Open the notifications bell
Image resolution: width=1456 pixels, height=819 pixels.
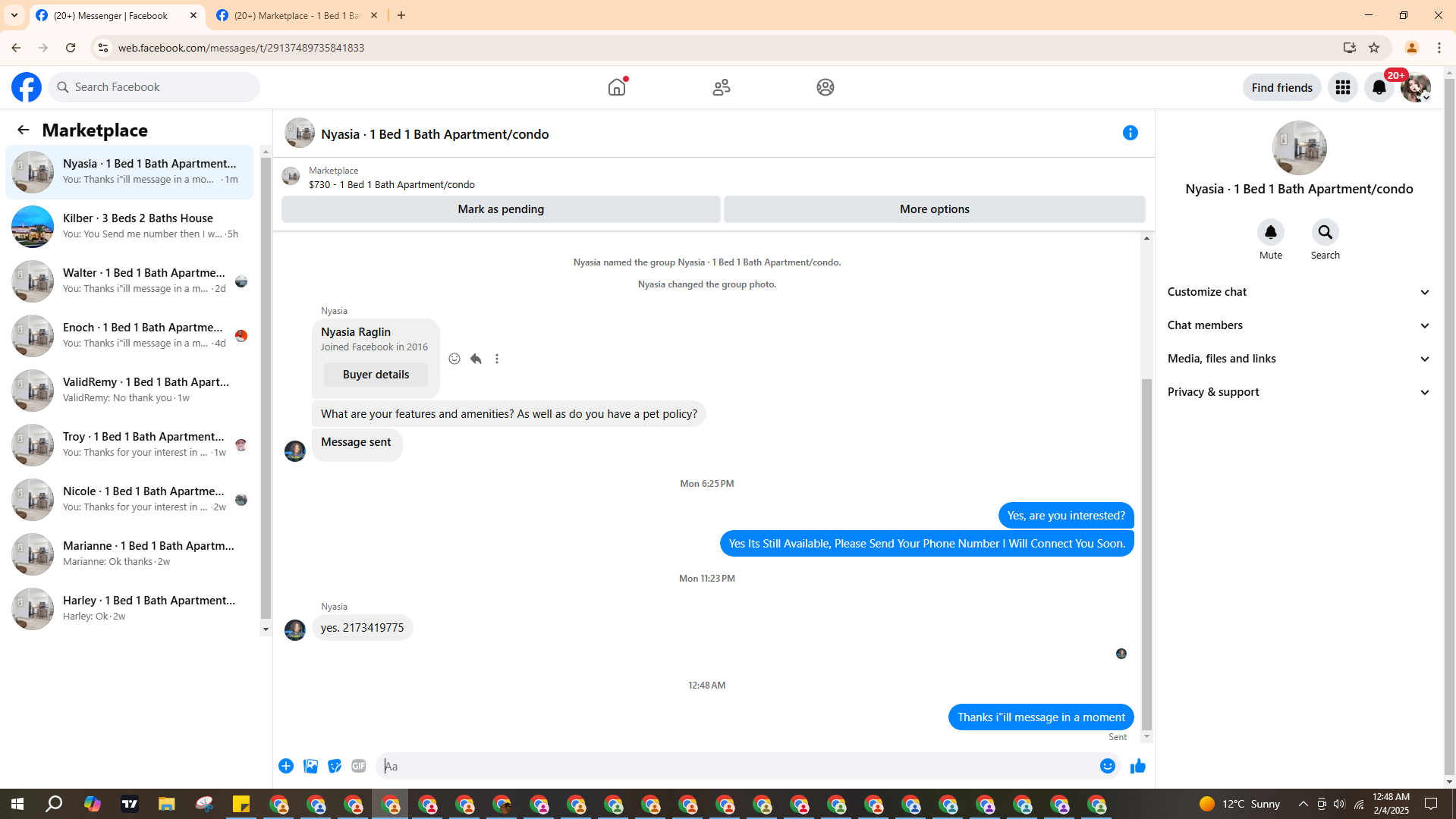1379,87
